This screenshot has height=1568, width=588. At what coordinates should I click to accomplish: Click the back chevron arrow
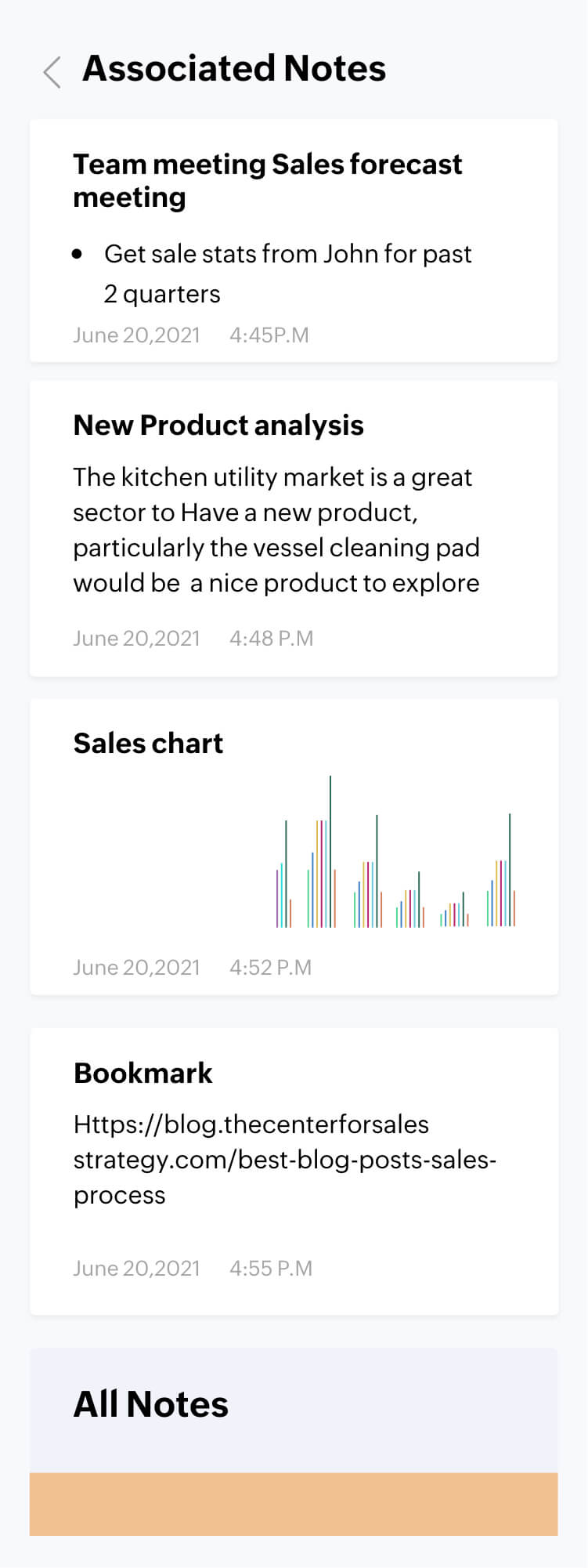click(52, 71)
